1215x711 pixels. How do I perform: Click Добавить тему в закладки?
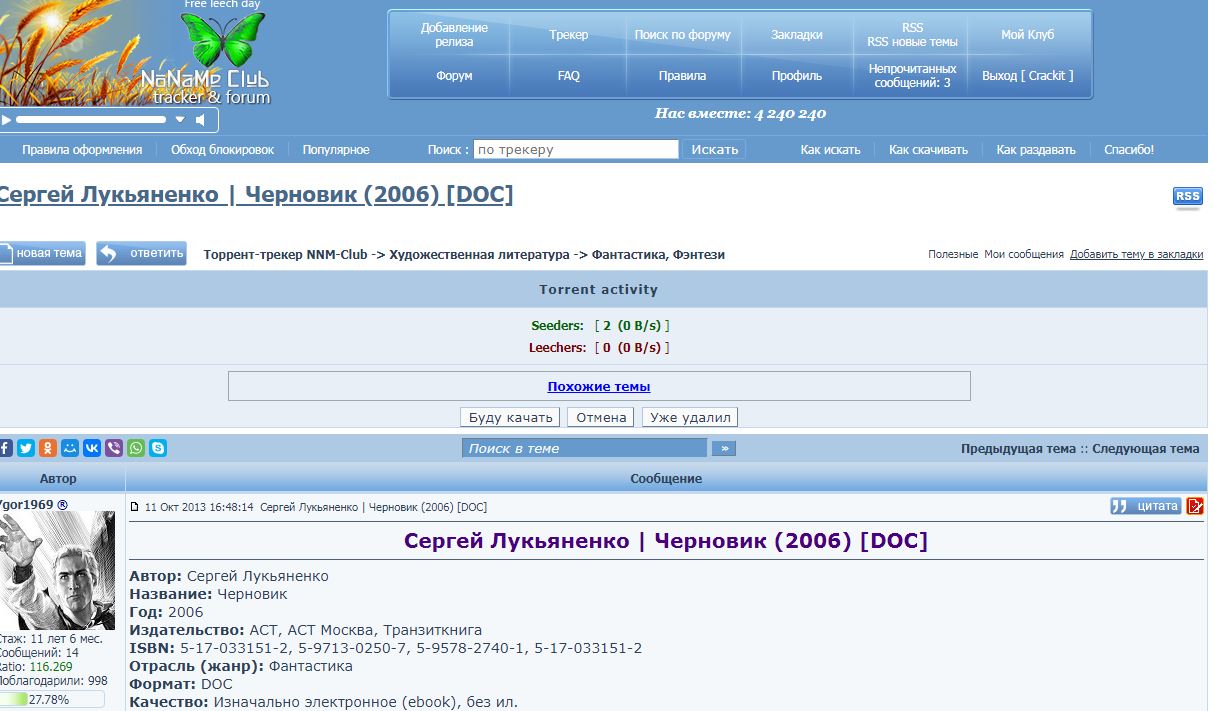tap(1137, 255)
